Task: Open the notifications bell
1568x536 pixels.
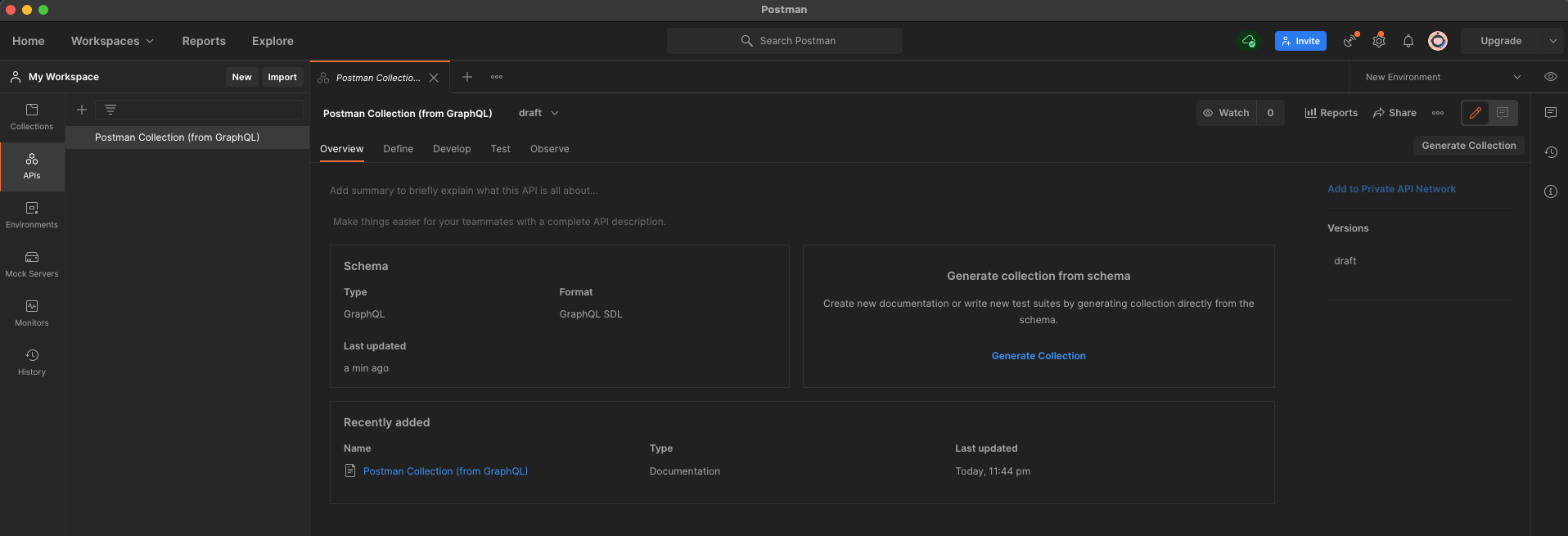Action: (1408, 41)
